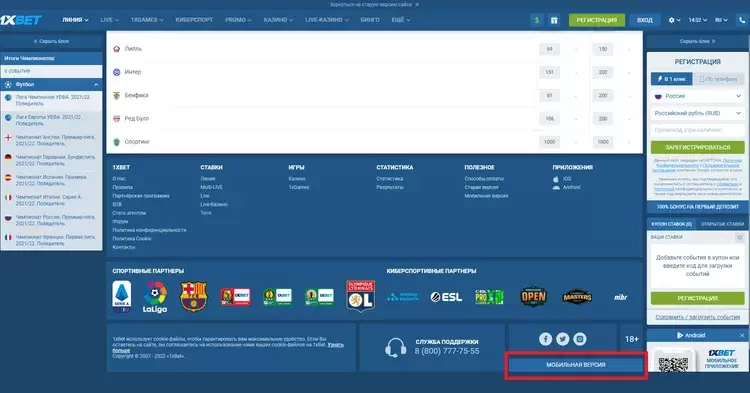The width and height of the screenshot is (750, 393).
Task: Open Facebook social page
Action: [x=545, y=339]
